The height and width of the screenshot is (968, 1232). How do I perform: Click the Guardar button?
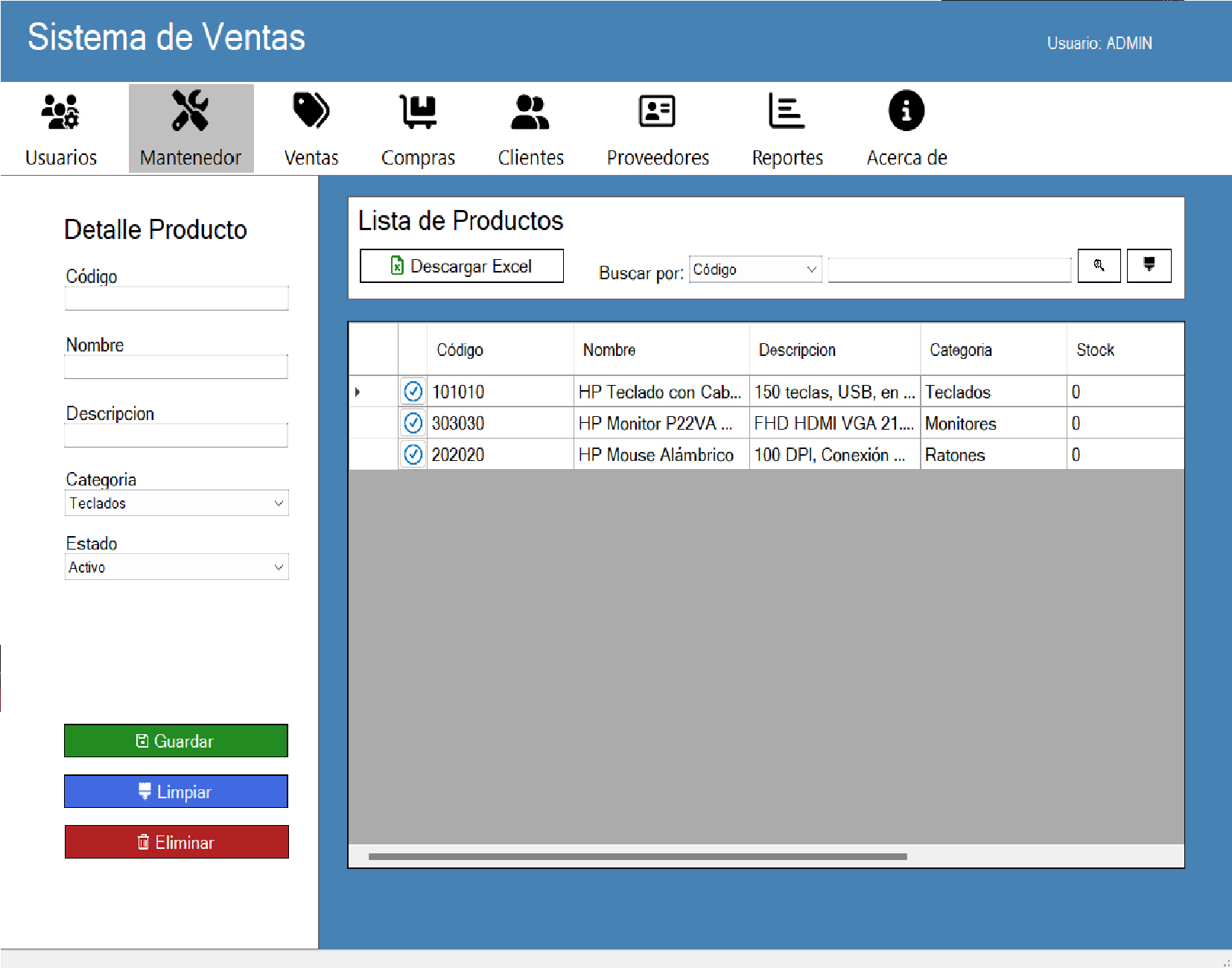(x=176, y=741)
